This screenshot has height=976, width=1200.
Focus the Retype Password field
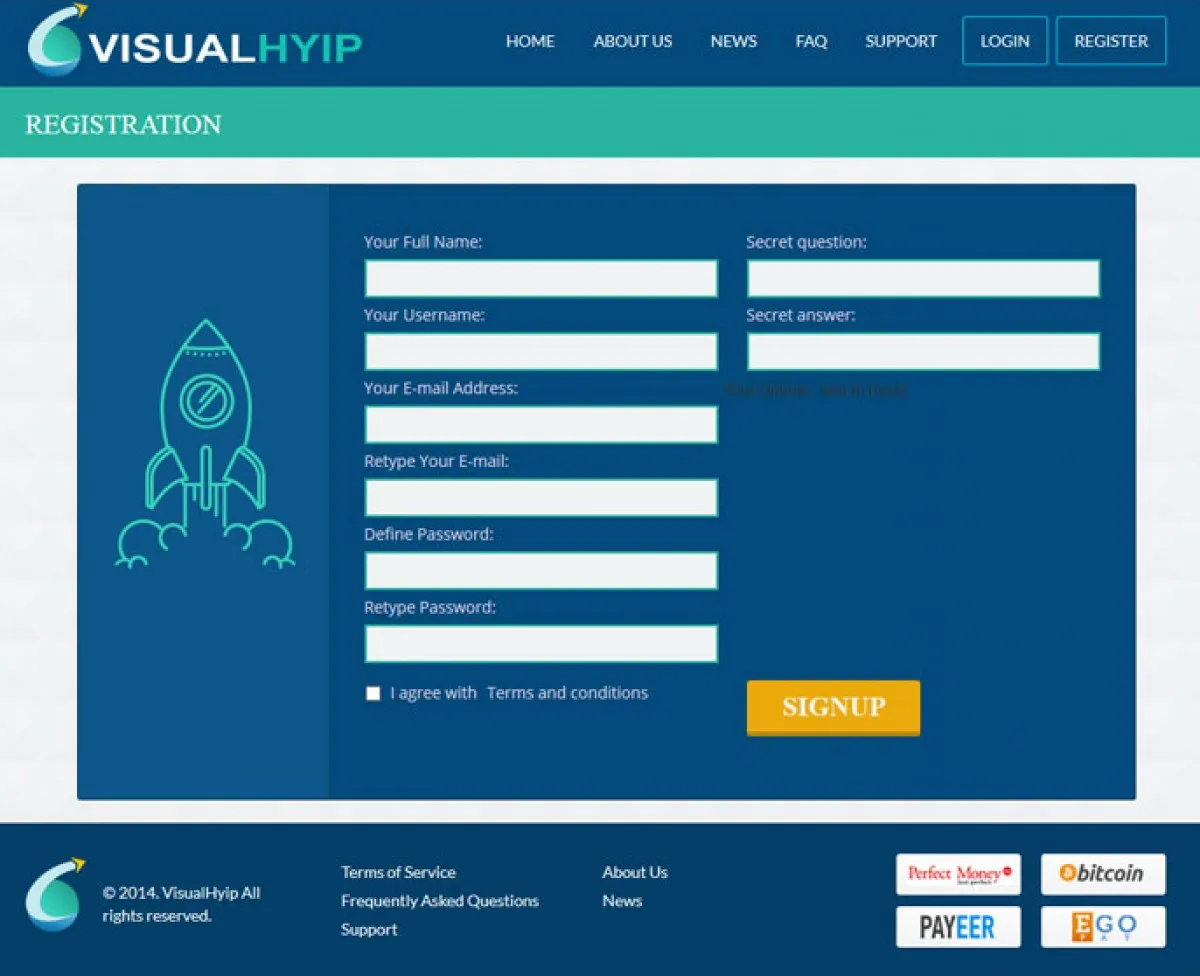click(x=541, y=643)
